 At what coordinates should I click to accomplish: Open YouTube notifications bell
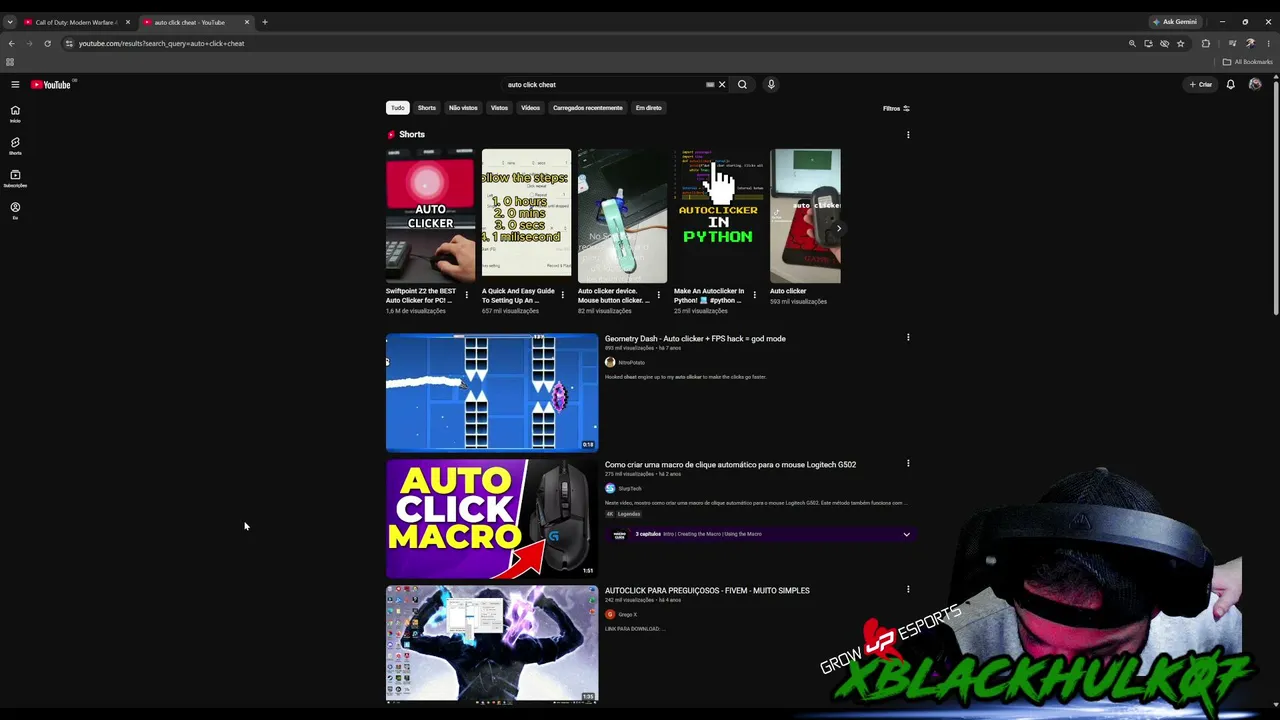[x=1231, y=85]
